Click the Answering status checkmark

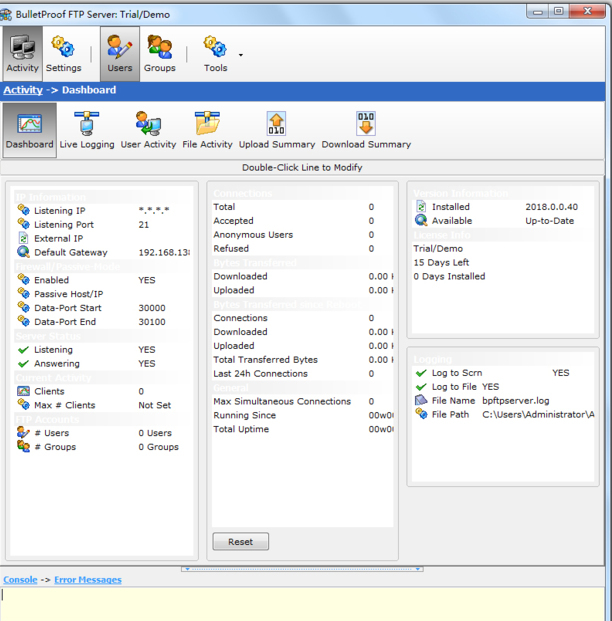(x=23, y=364)
